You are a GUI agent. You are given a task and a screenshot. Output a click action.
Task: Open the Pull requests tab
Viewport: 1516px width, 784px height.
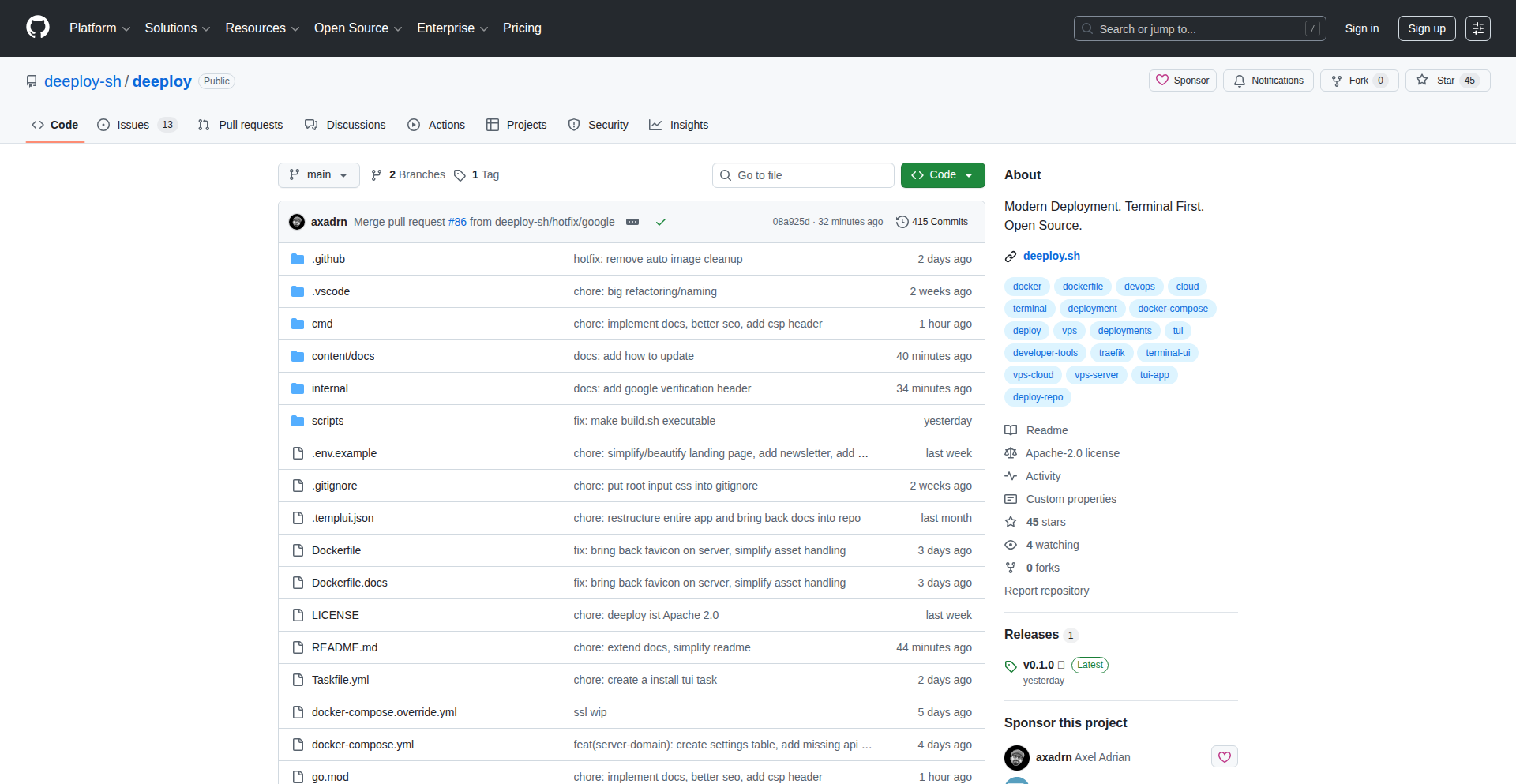240,125
